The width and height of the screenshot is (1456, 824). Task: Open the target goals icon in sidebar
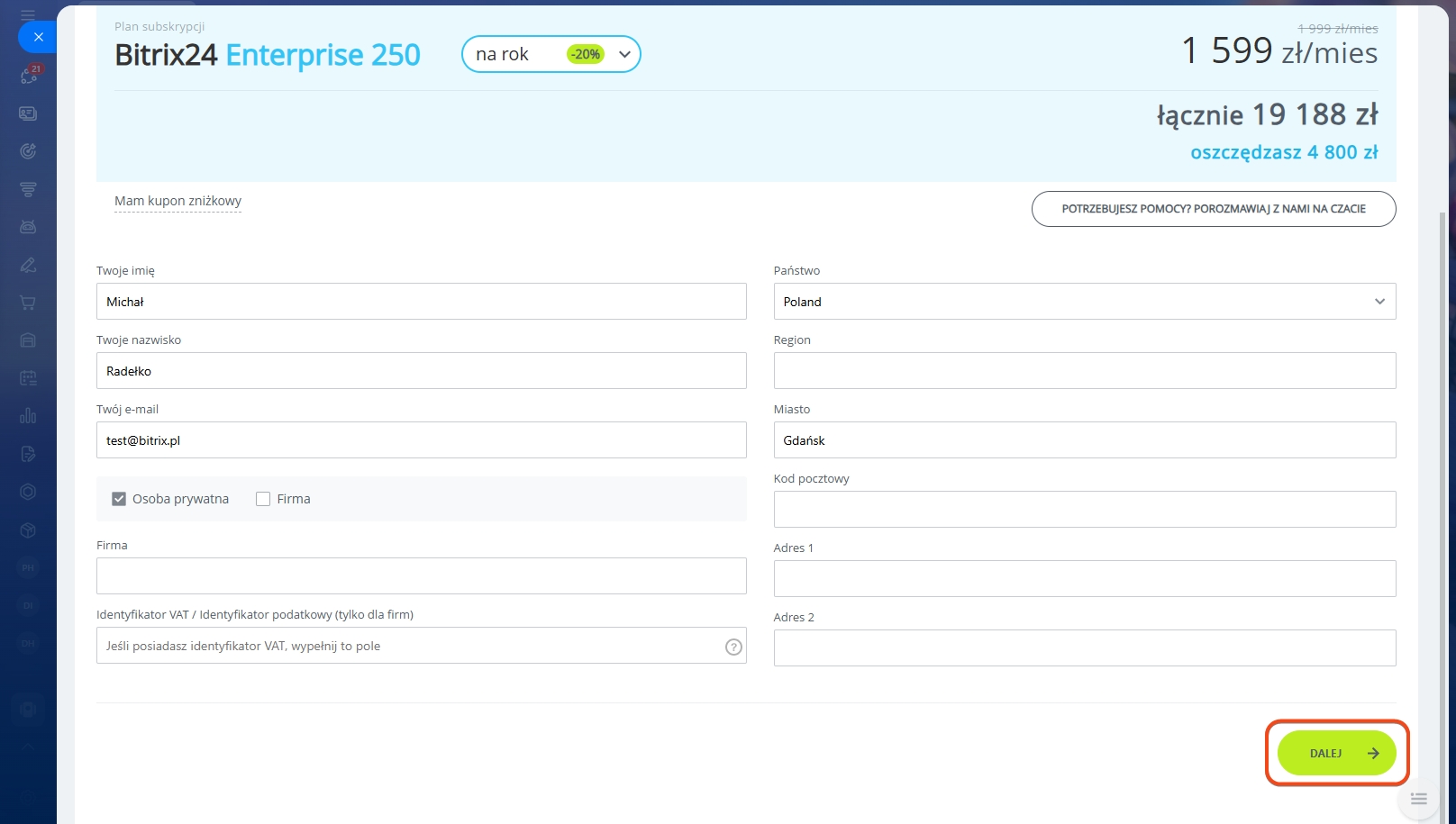coord(28,151)
